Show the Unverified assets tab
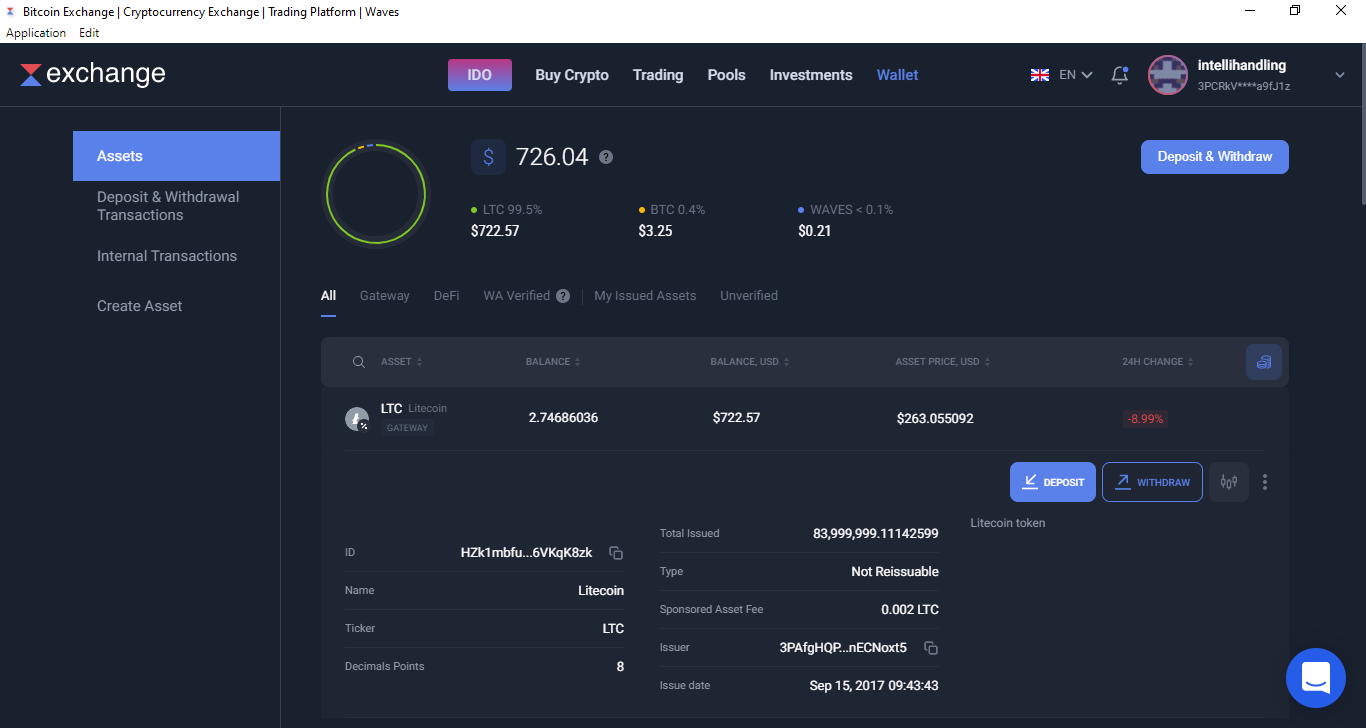 (x=749, y=296)
